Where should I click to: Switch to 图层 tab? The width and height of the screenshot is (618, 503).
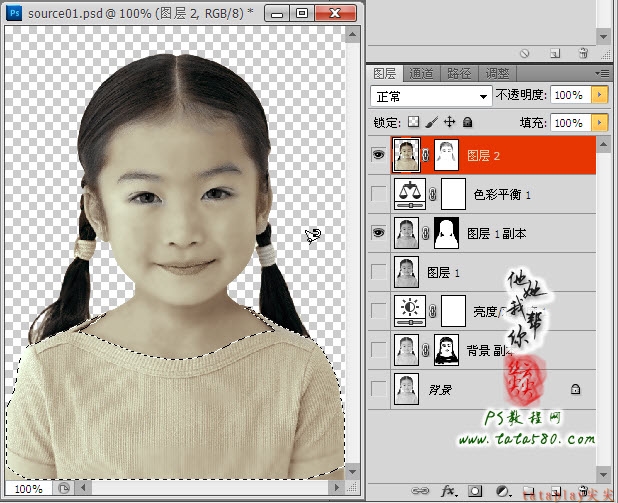point(385,73)
